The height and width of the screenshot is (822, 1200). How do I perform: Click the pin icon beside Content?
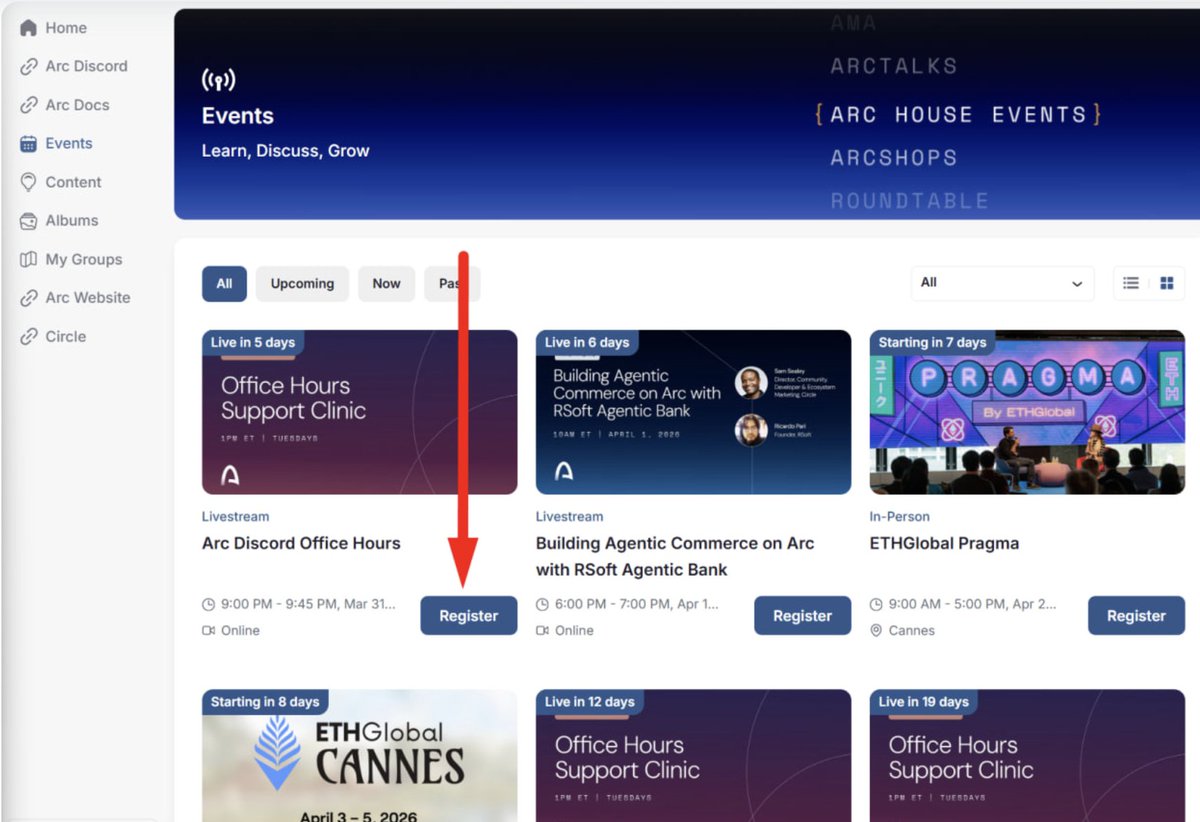pyautogui.click(x=28, y=182)
